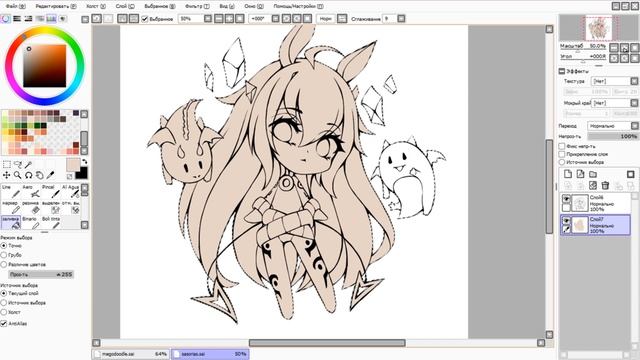Screen dimensions: 640x360
Task: Enable the Точно selection mode radio
Action: point(4,246)
